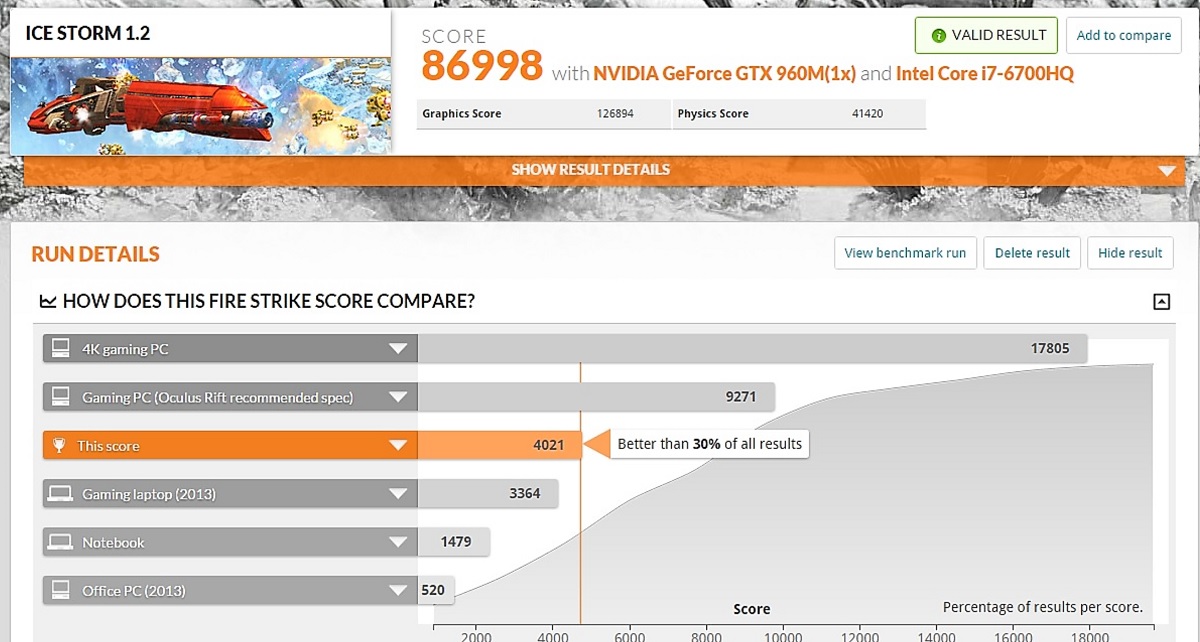This screenshot has height=642, width=1200.
Task: Click the Score axis label on the chart
Action: 752,609
